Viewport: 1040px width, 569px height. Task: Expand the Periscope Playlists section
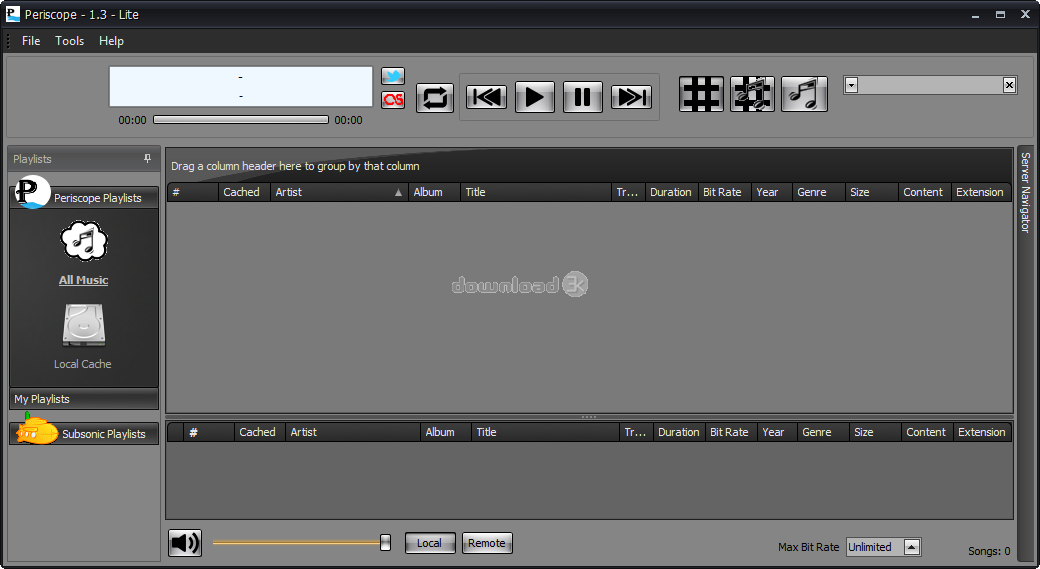(x=84, y=198)
